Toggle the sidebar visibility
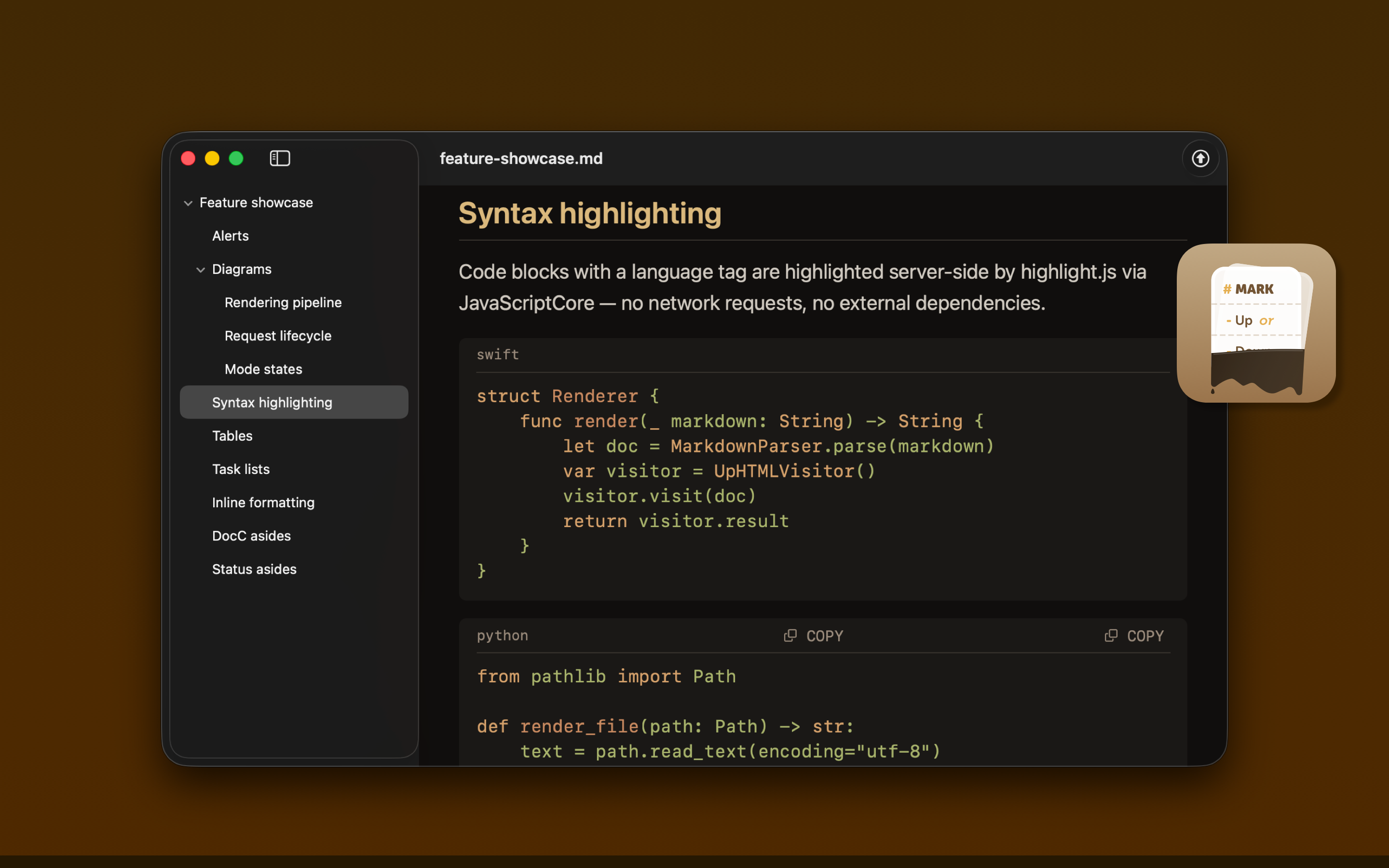Screen dimensions: 1389x868 [x=280, y=159]
